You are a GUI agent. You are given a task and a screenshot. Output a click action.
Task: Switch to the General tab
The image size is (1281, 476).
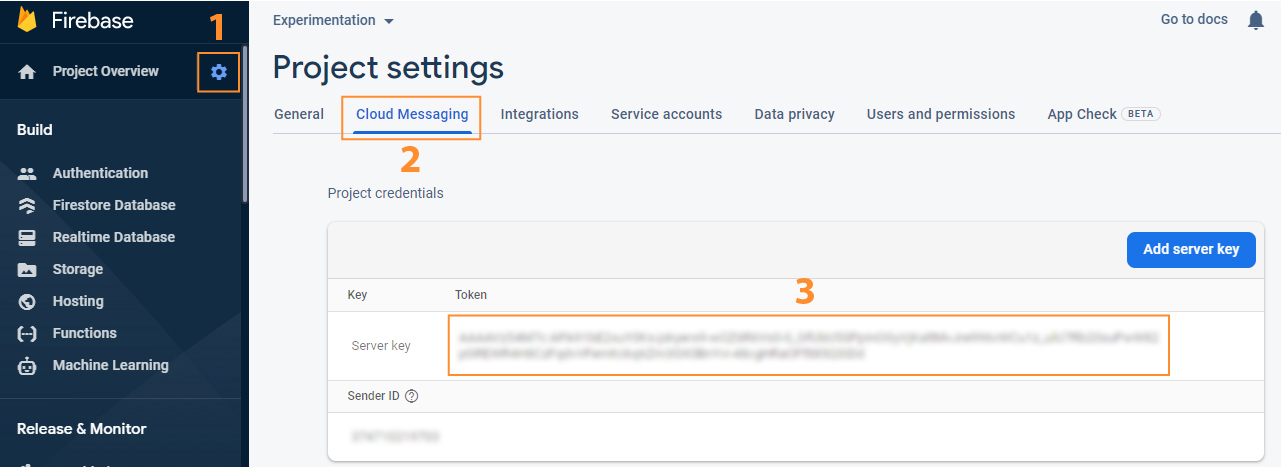299,114
